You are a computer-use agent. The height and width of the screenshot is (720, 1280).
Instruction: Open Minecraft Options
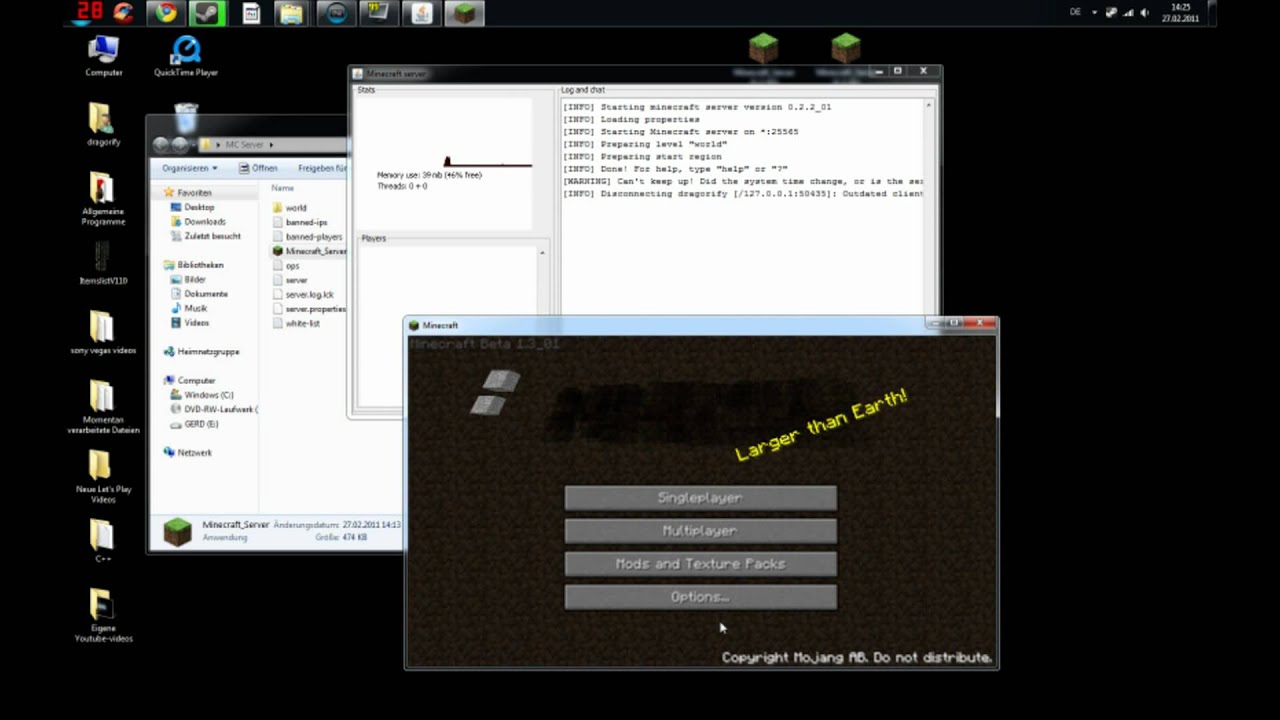coord(700,597)
